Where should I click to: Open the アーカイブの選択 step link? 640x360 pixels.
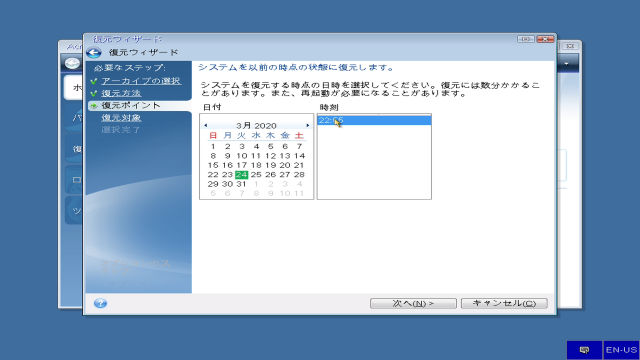tap(141, 81)
